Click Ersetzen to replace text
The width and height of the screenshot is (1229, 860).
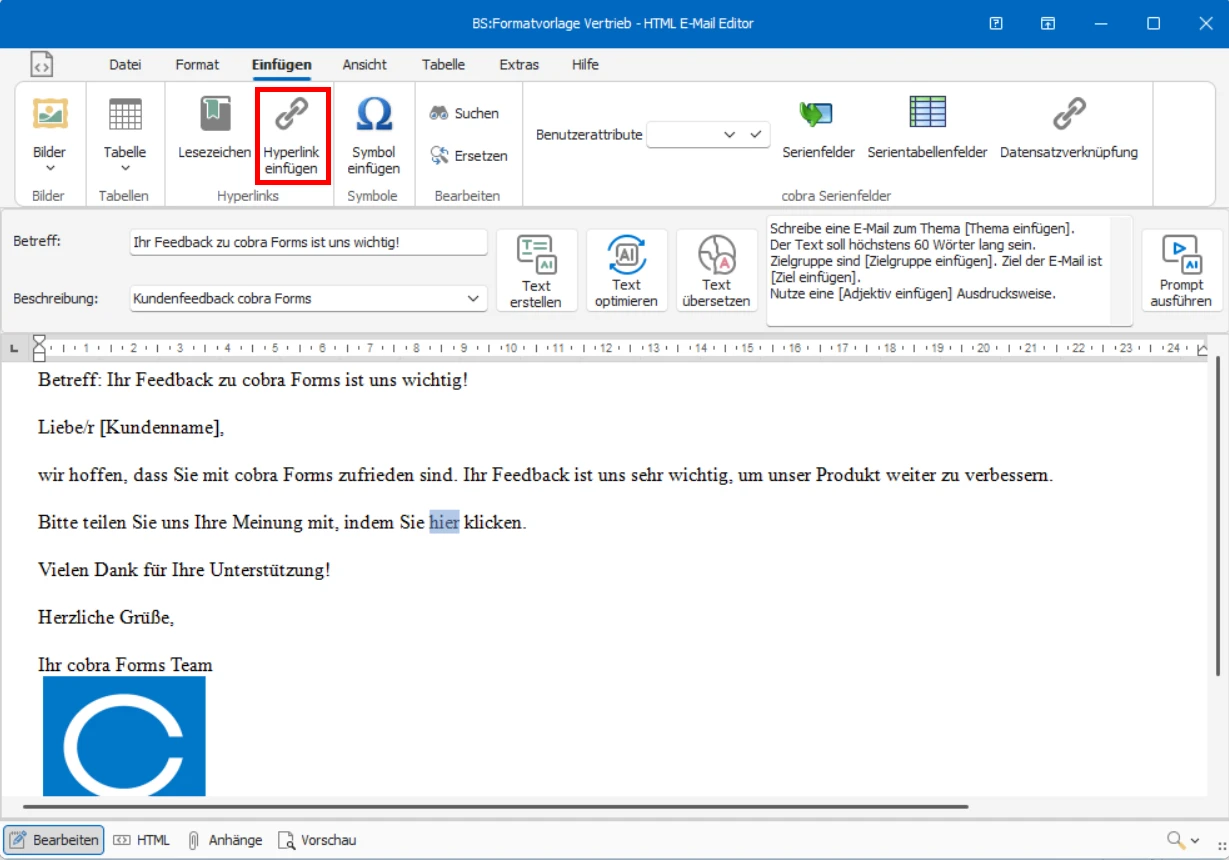click(467, 155)
